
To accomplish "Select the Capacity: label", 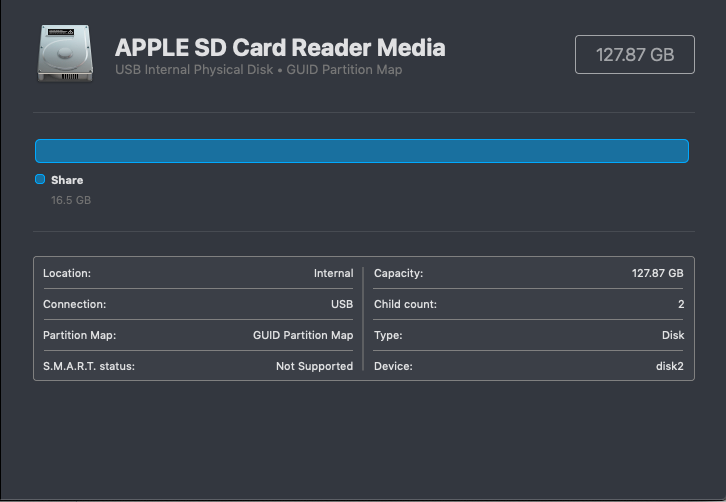I will pos(399,273).
